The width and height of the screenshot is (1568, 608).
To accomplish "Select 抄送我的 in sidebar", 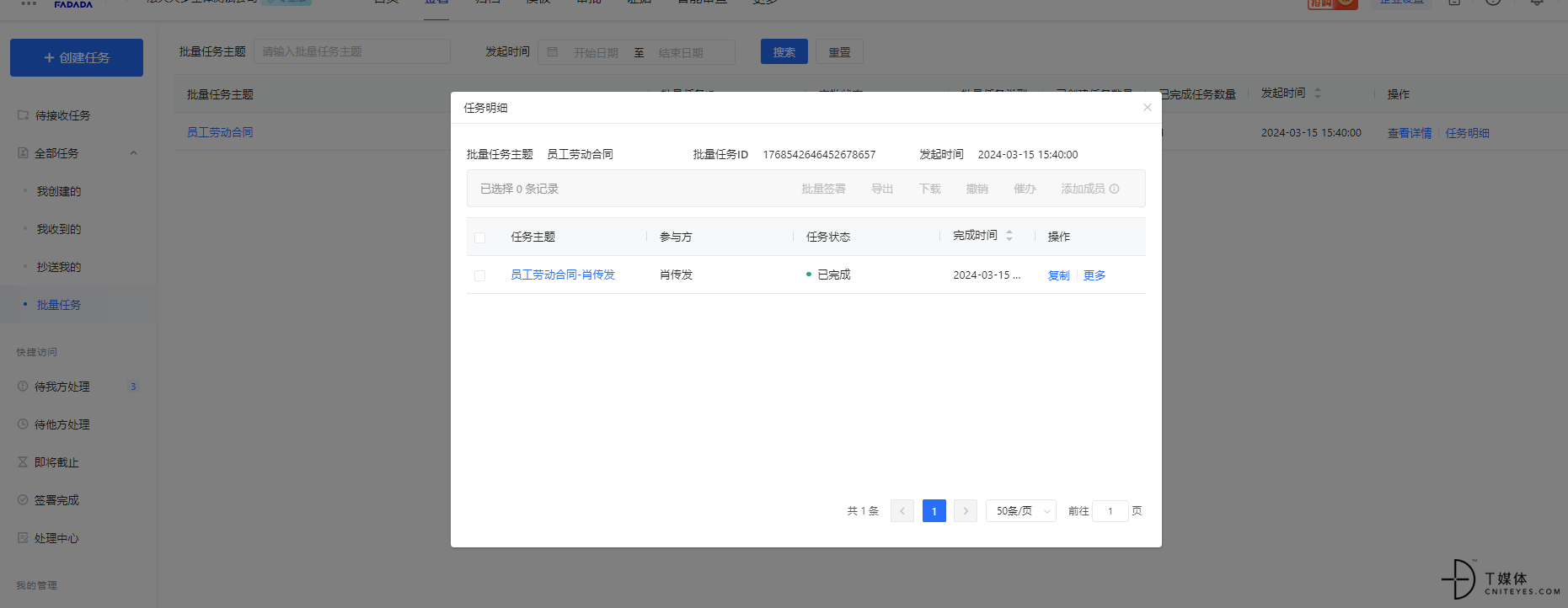I will [59, 267].
